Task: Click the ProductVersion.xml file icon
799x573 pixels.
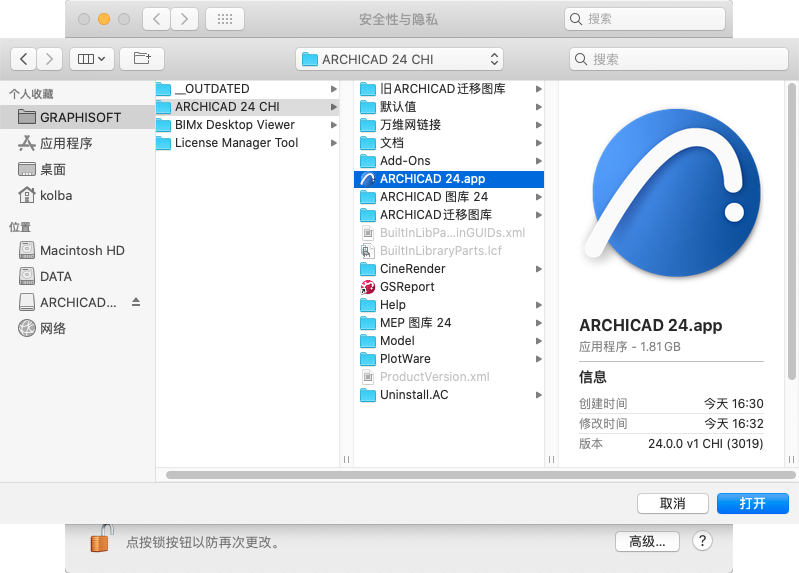Action: (367, 377)
